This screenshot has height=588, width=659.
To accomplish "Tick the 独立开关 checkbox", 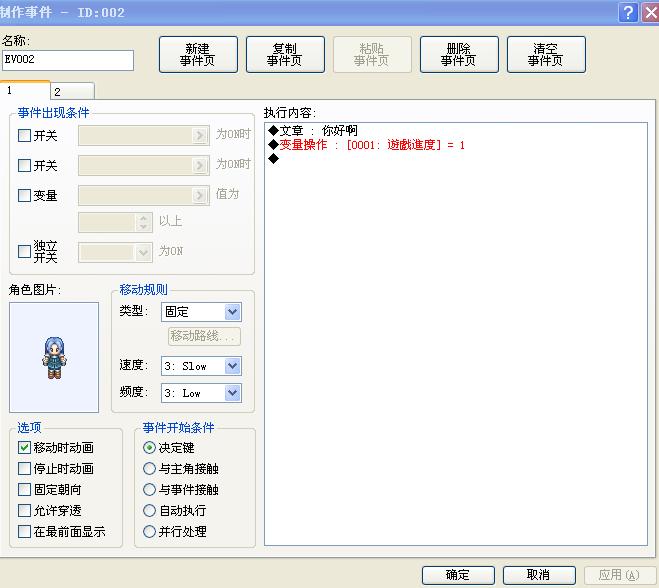I will pos(24,251).
